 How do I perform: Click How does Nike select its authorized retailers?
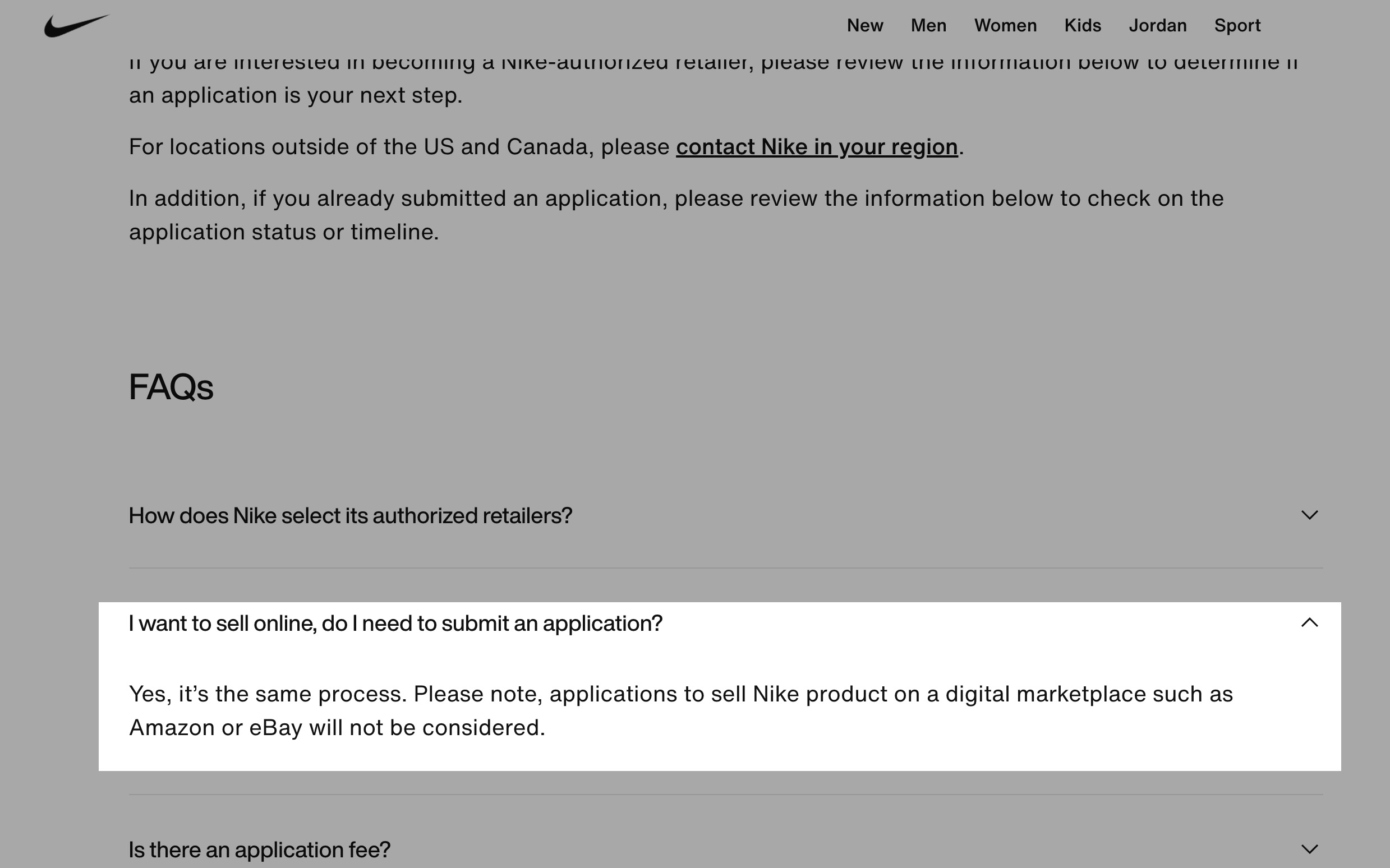point(350,515)
